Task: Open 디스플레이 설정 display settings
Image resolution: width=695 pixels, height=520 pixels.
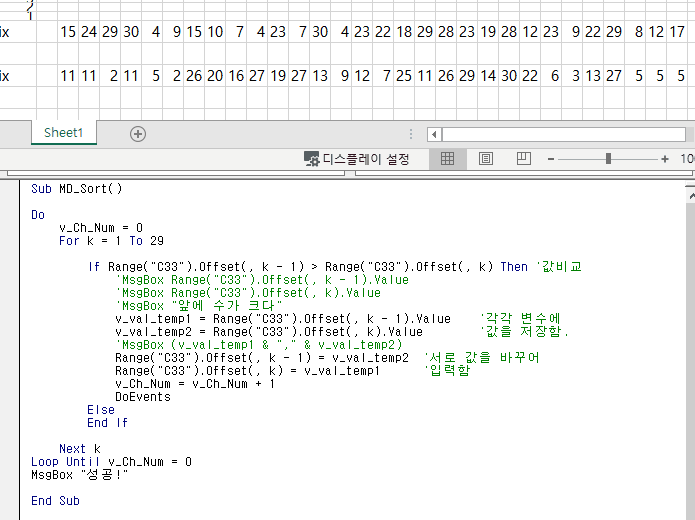Action: click(x=356, y=159)
